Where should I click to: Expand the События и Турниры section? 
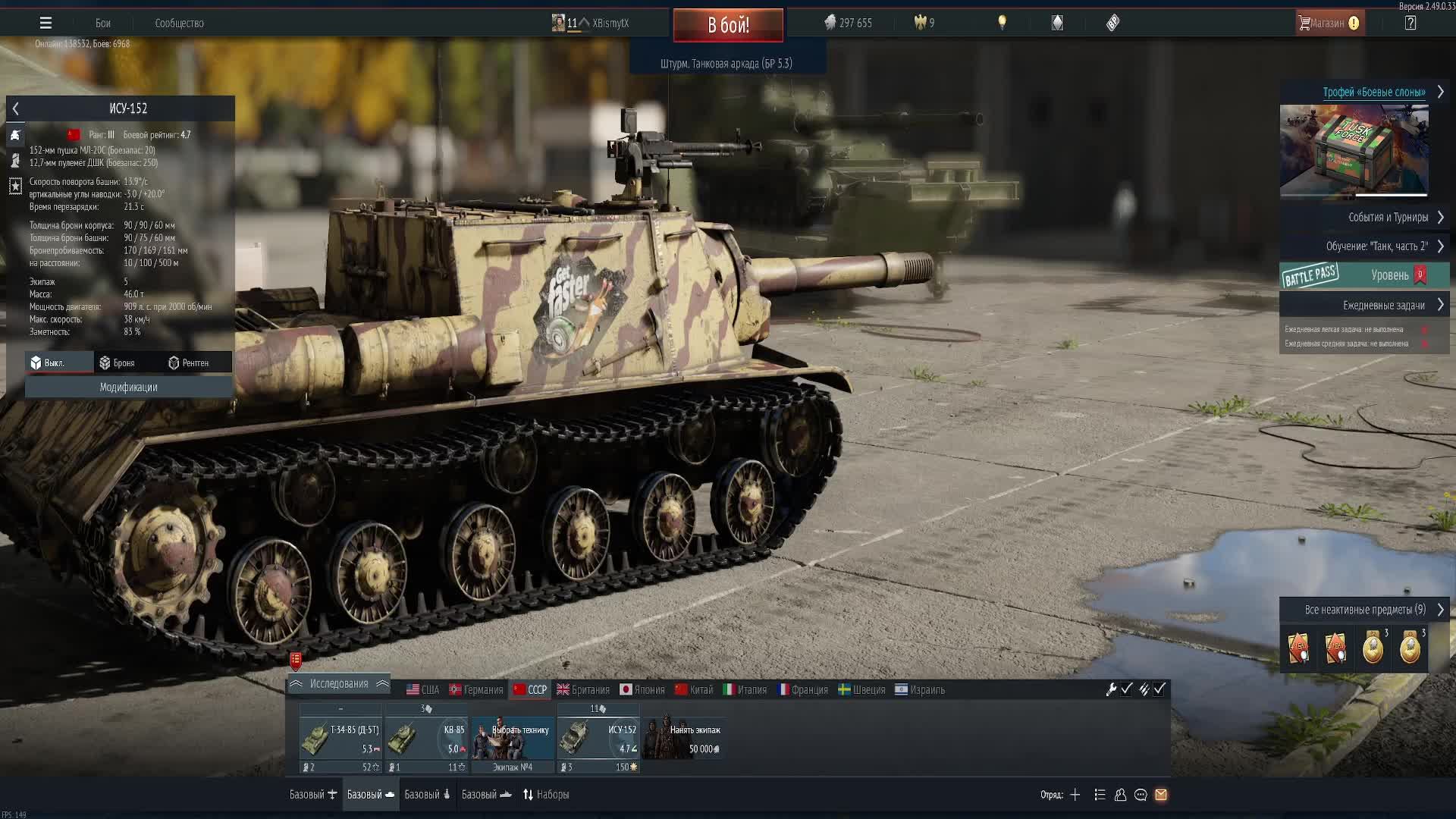click(1388, 217)
